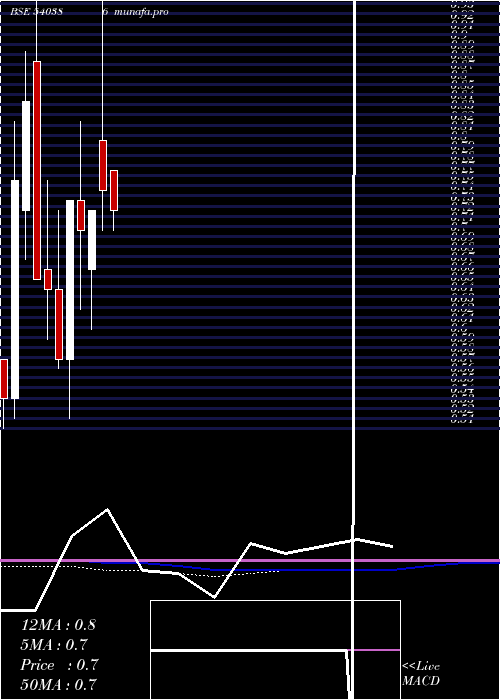The image size is (500, 700).
Task: Click the munafa.pro text at top
Action: pos(141,12)
